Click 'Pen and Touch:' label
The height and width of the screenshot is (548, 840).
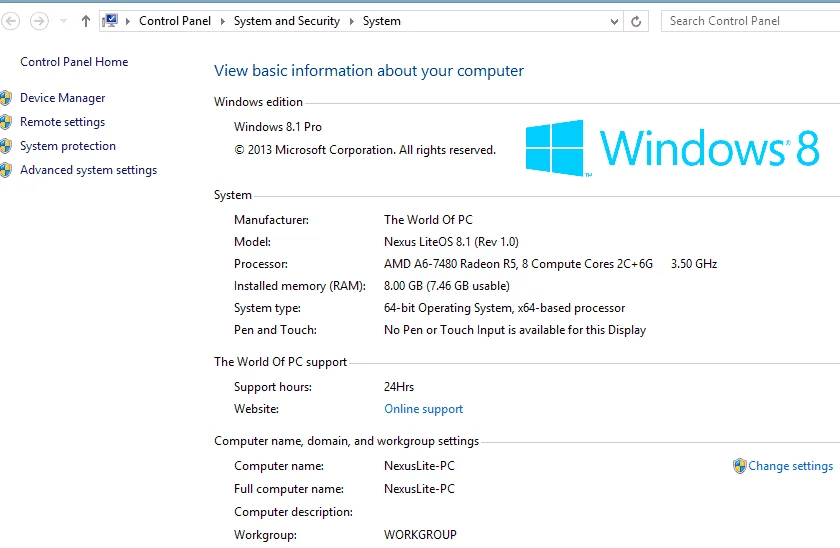tap(275, 330)
